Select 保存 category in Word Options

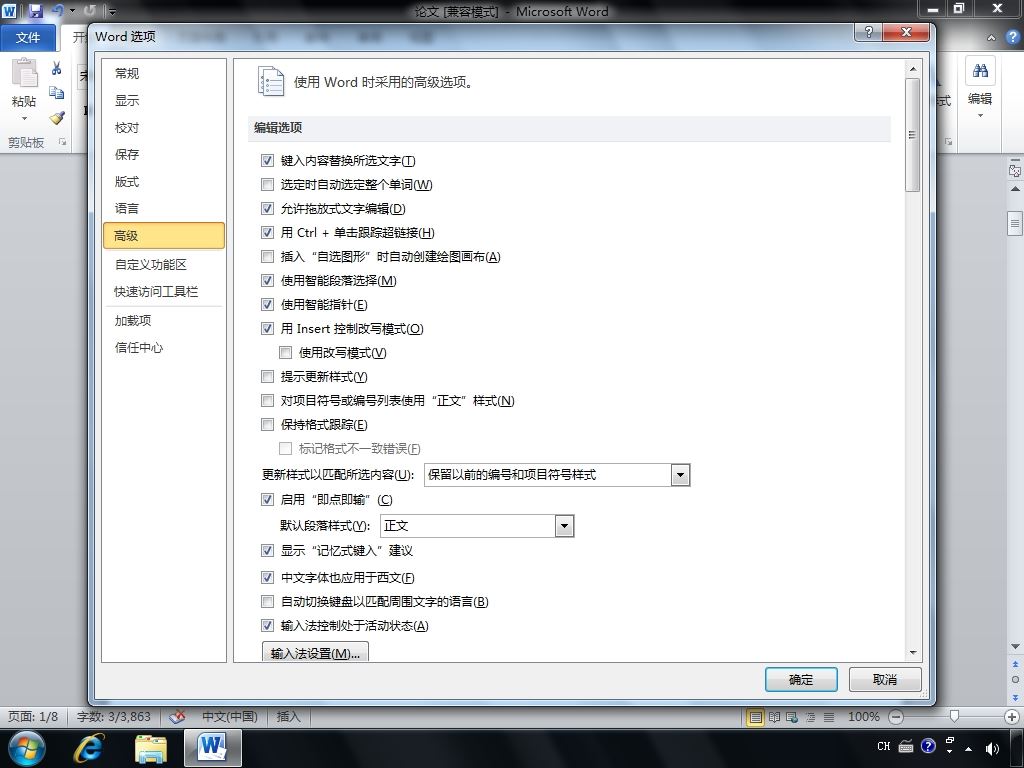(164, 154)
